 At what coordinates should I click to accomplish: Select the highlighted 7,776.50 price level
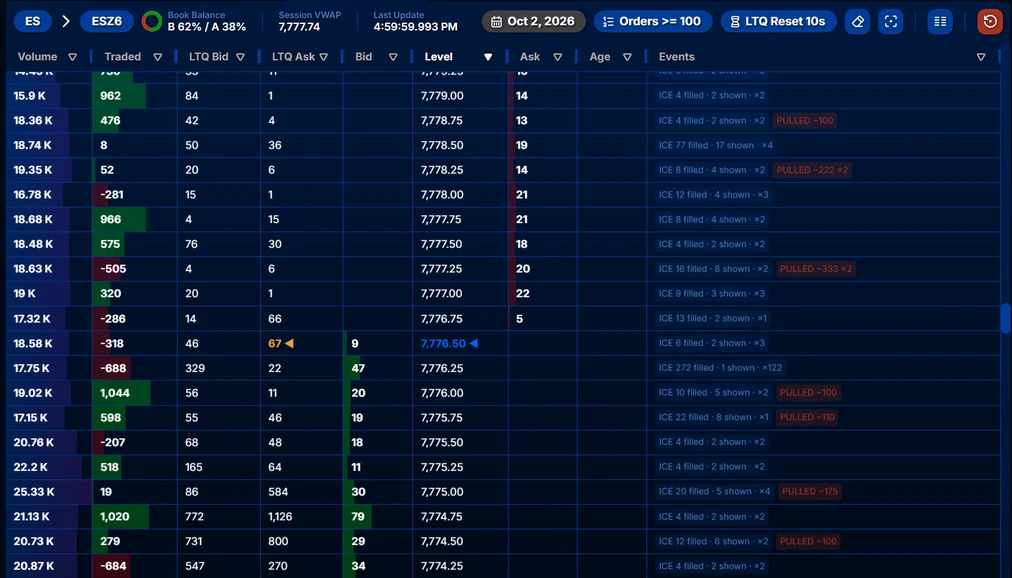pos(443,344)
